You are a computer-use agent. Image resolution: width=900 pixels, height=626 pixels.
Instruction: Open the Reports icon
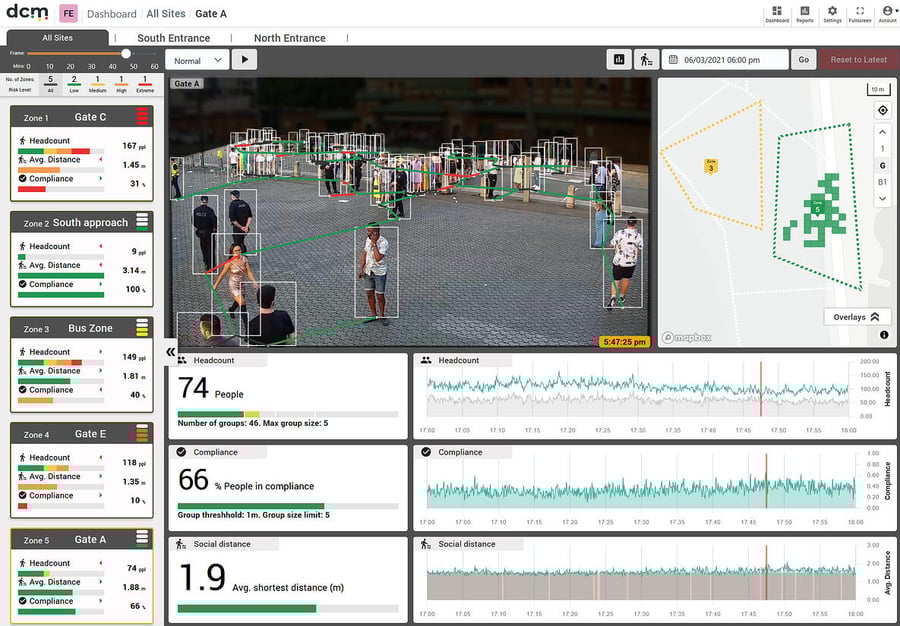point(805,13)
